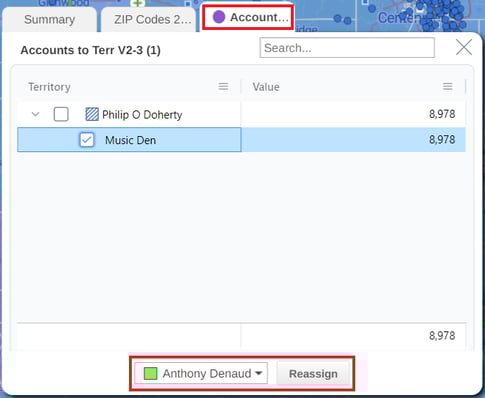Click the dropdown arrow next to Anthony Denaud
The height and width of the screenshot is (398, 485).
click(259, 373)
